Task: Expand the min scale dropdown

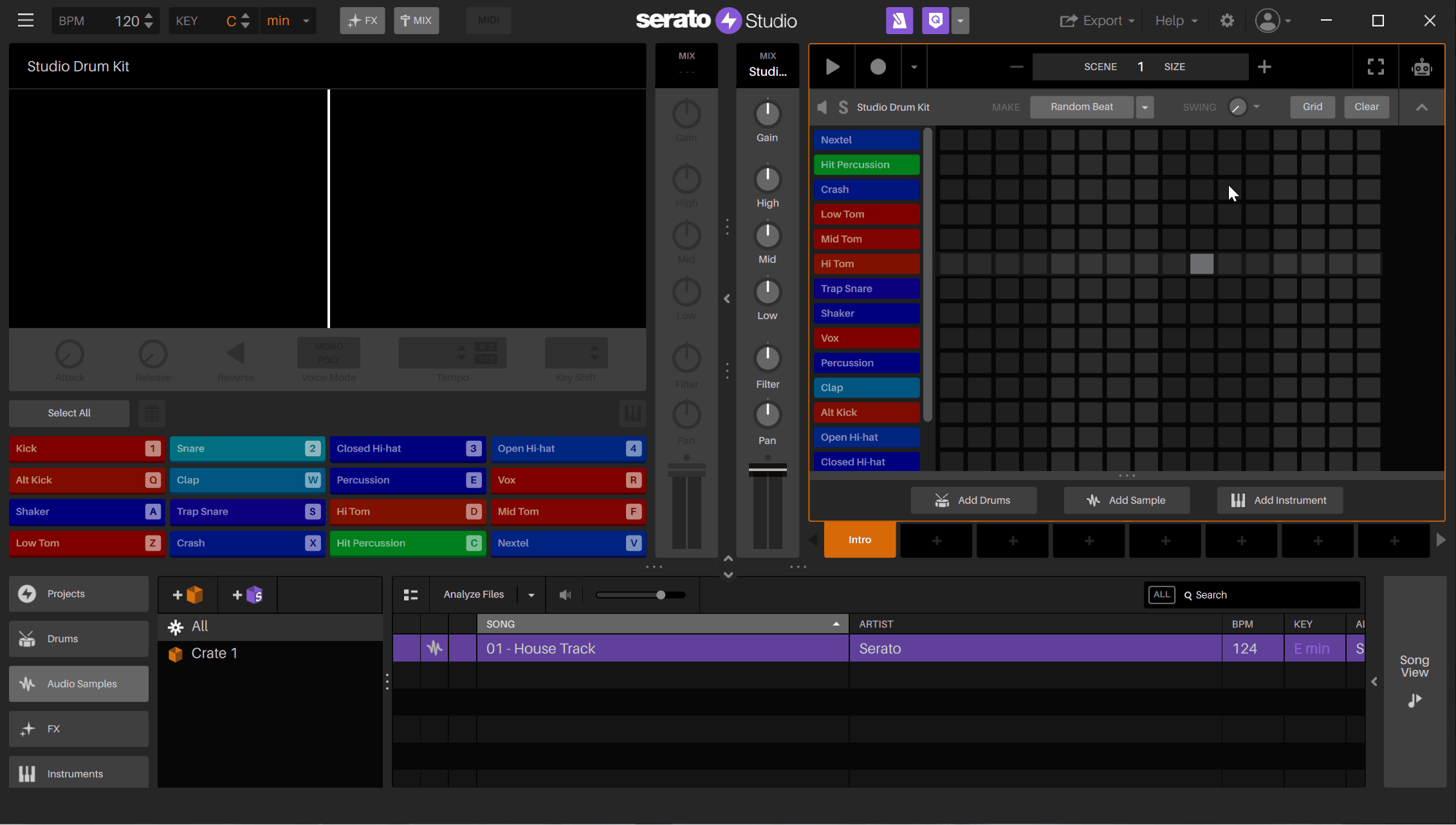Action: pos(306,21)
